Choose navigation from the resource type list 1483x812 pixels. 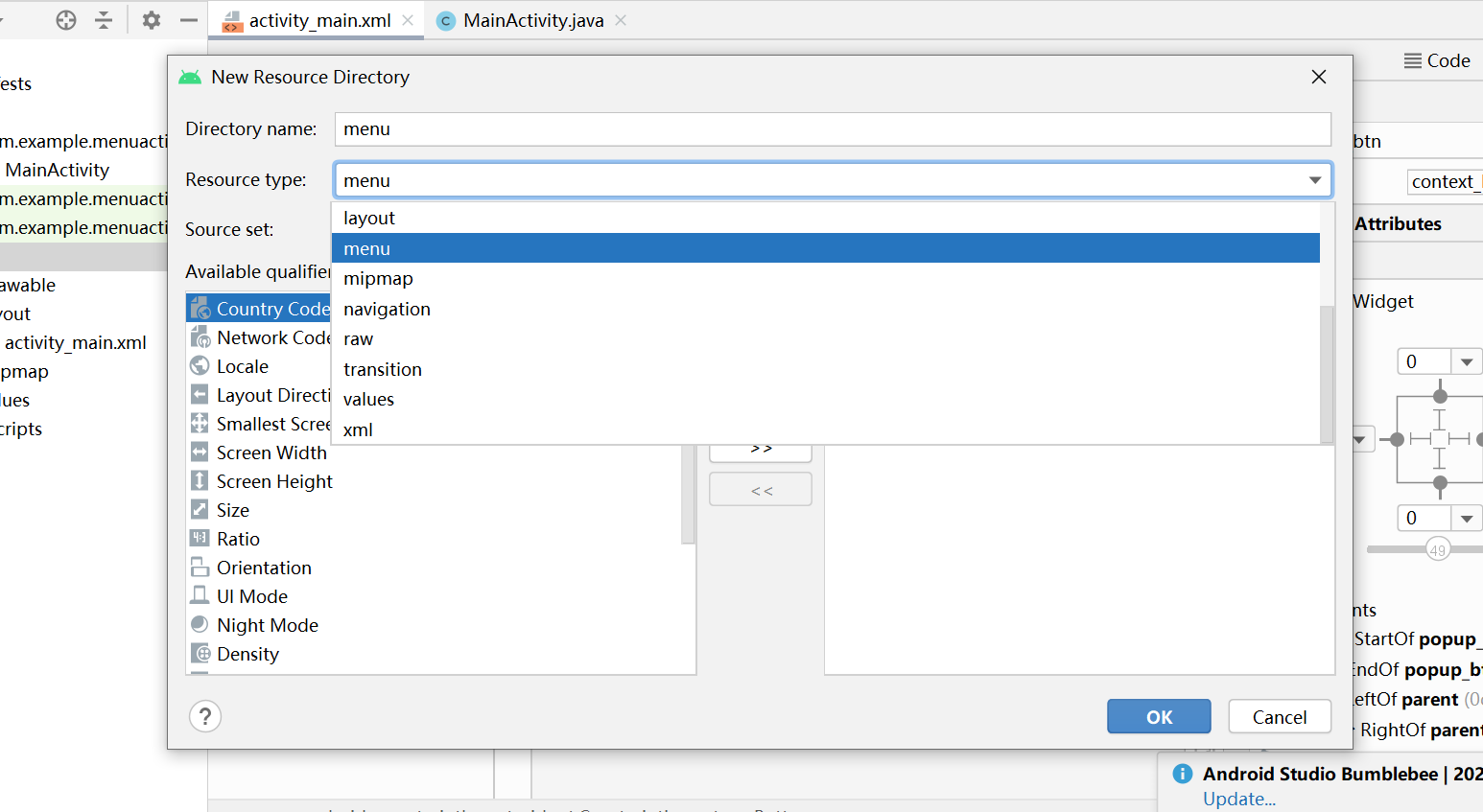387,309
